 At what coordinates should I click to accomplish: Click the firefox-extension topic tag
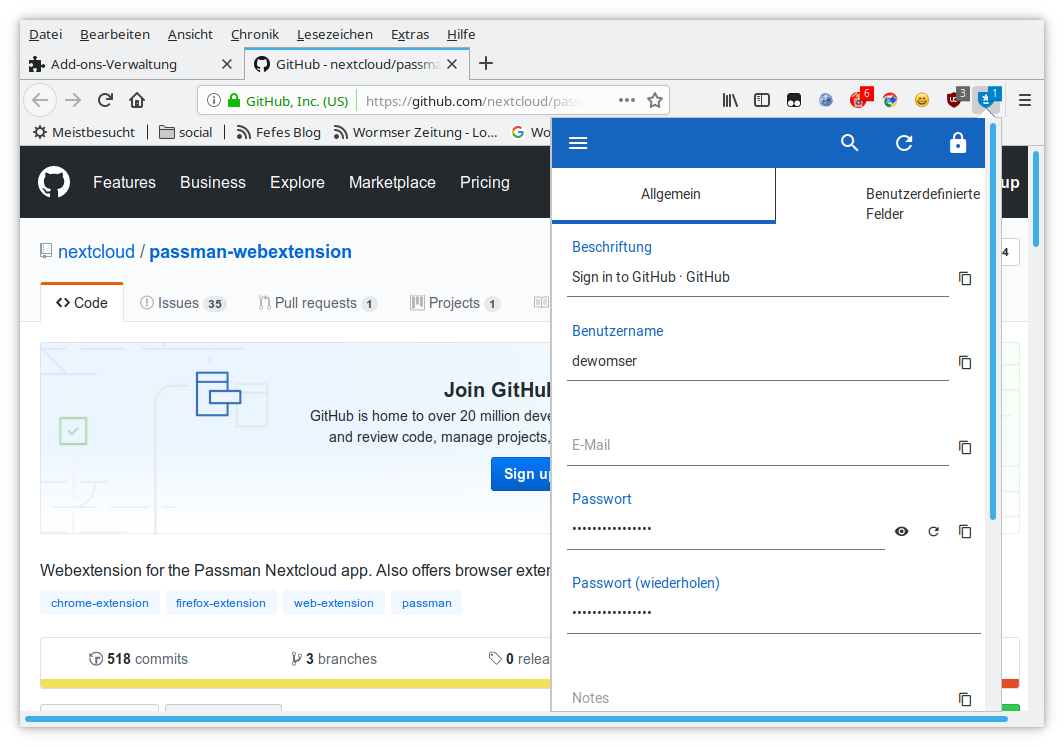click(221, 603)
